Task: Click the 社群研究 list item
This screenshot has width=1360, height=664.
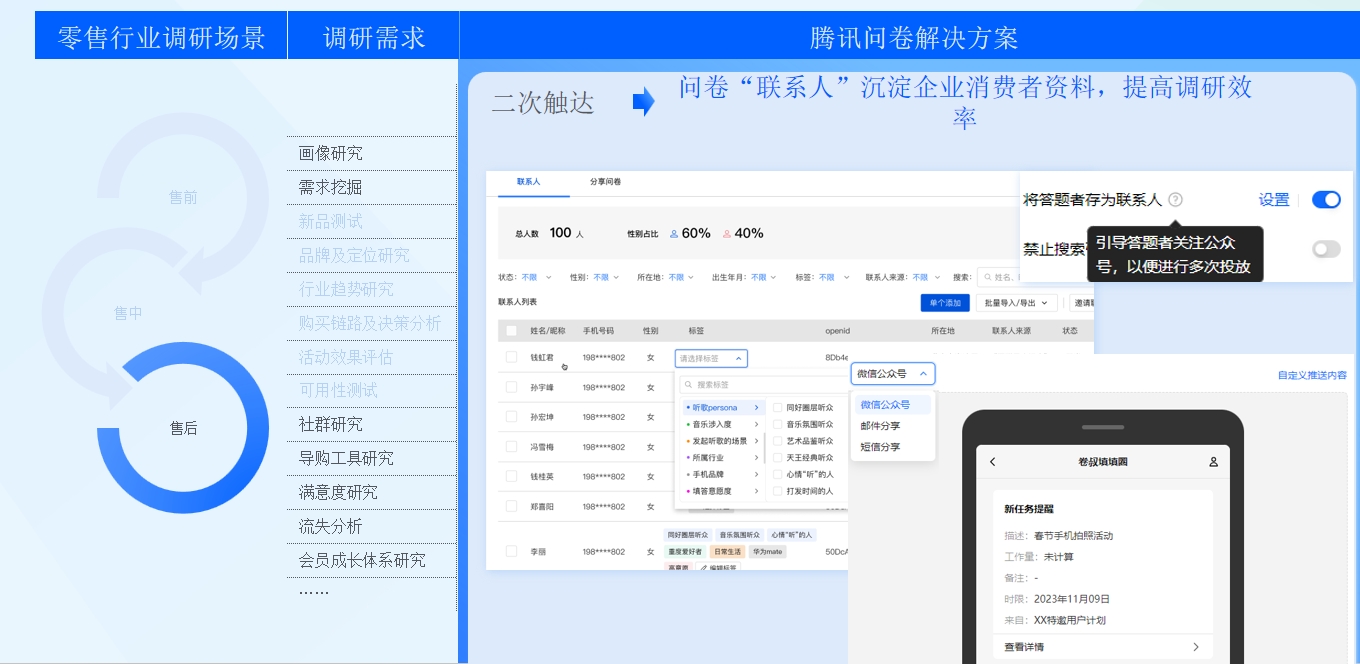Action: [x=330, y=424]
